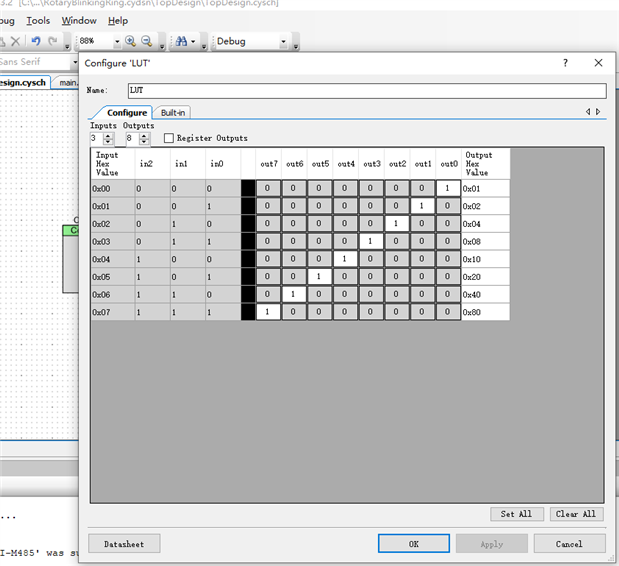Increase the Inputs count stepper
619x566 pixels.
(108, 135)
